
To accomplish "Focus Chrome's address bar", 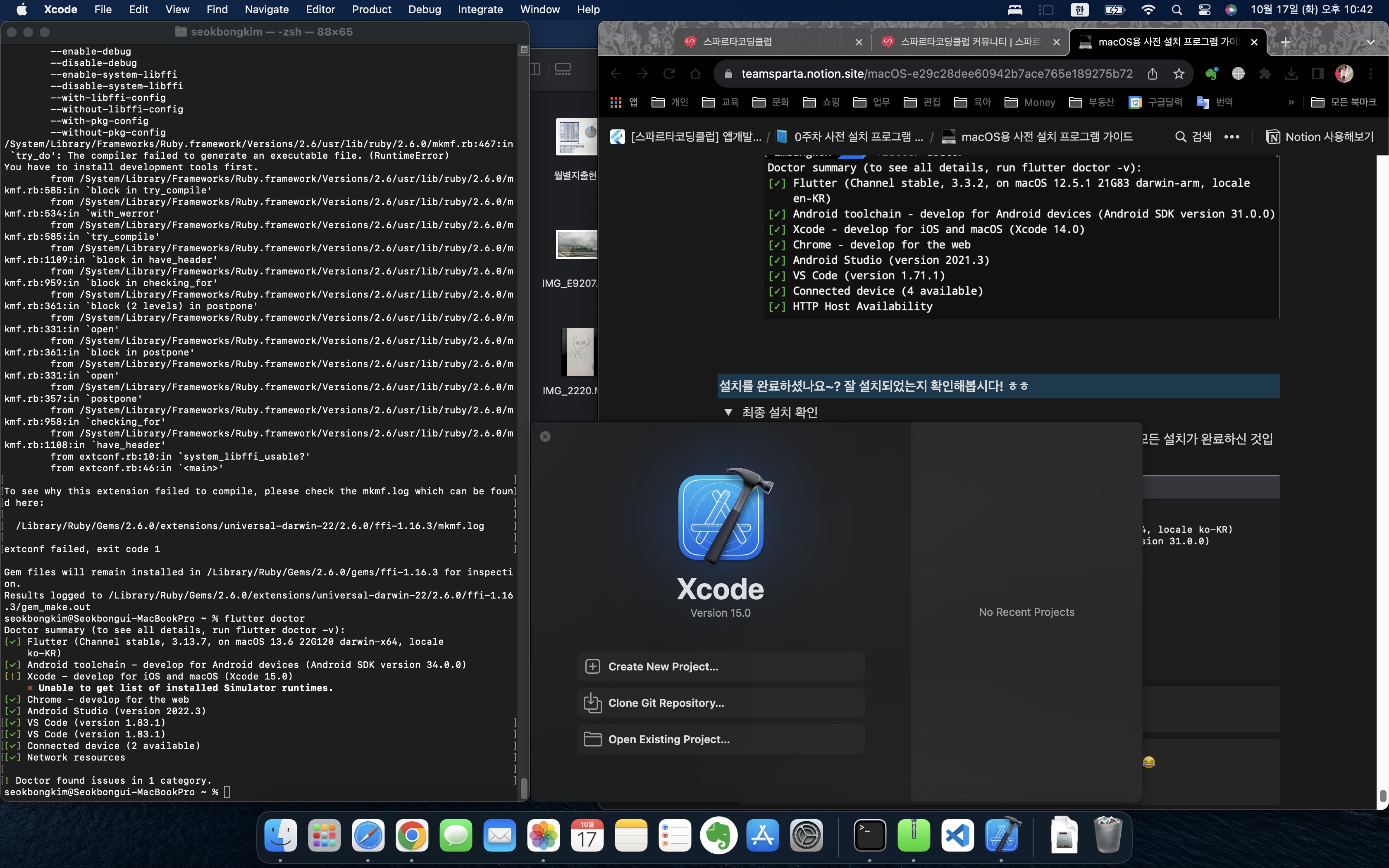I will (x=937, y=74).
